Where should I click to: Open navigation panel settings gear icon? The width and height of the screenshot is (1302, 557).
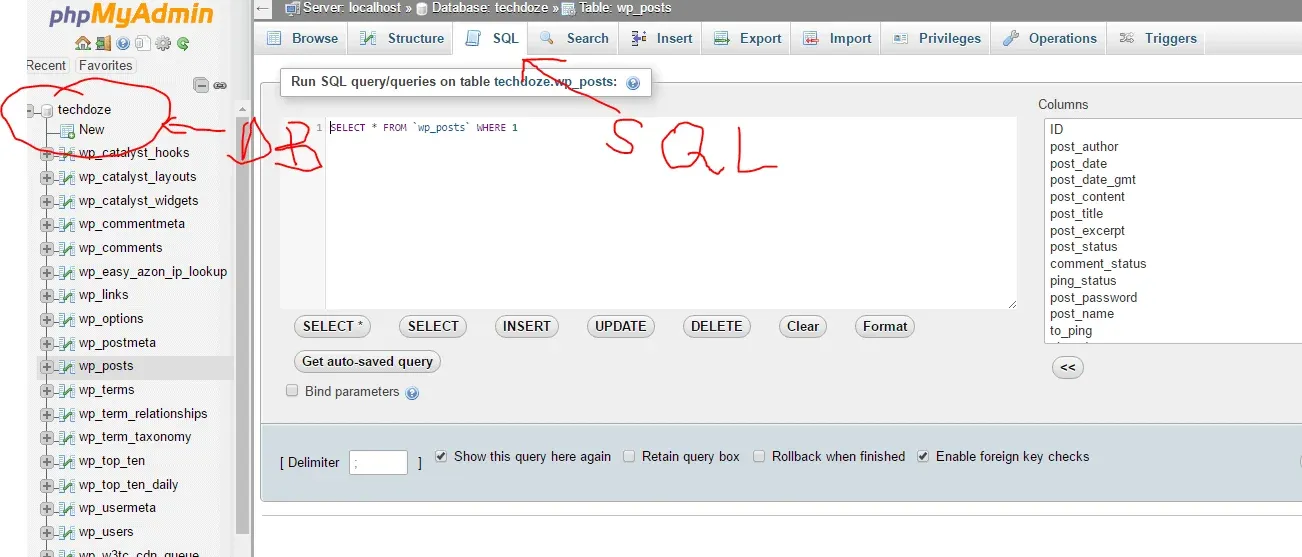[163, 43]
